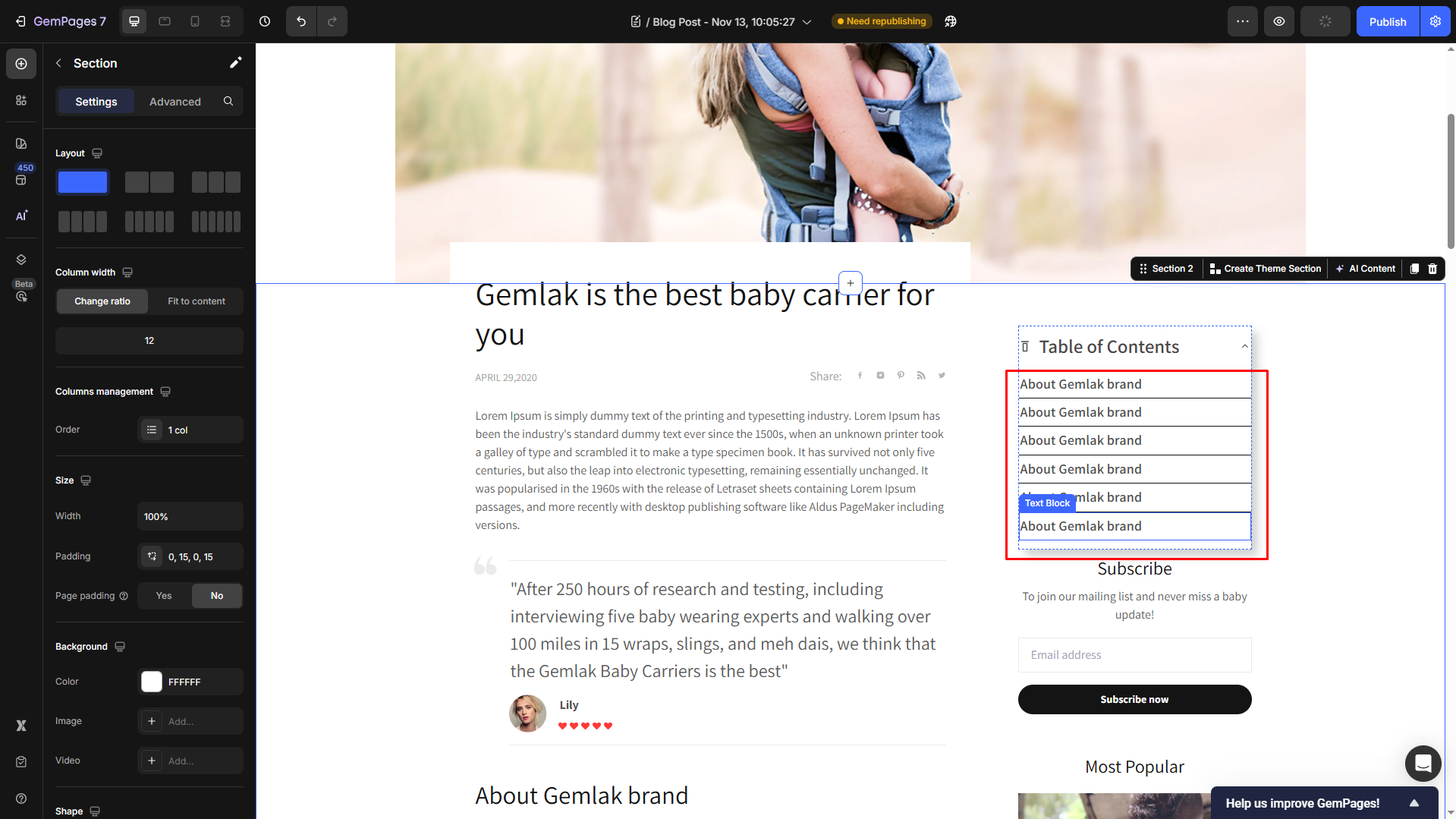Viewport: 1456px width, 819px height.
Task: Click the pencil rename icon beside Section
Action: pyautogui.click(x=236, y=62)
